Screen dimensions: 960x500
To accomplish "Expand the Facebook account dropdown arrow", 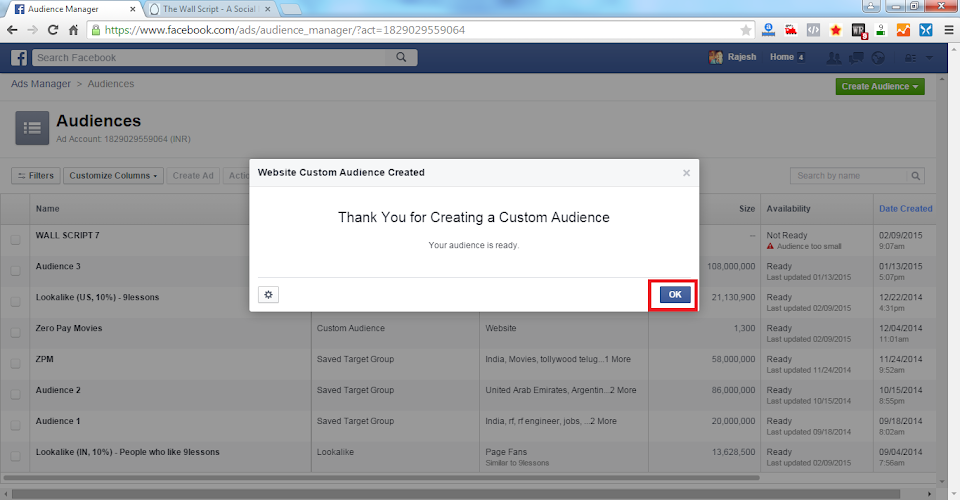I will pyautogui.click(x=929, y=58).
